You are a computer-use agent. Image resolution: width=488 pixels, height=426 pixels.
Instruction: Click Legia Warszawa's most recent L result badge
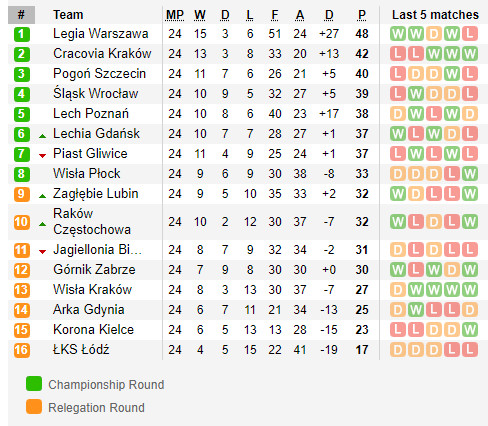tap(470, 34)
